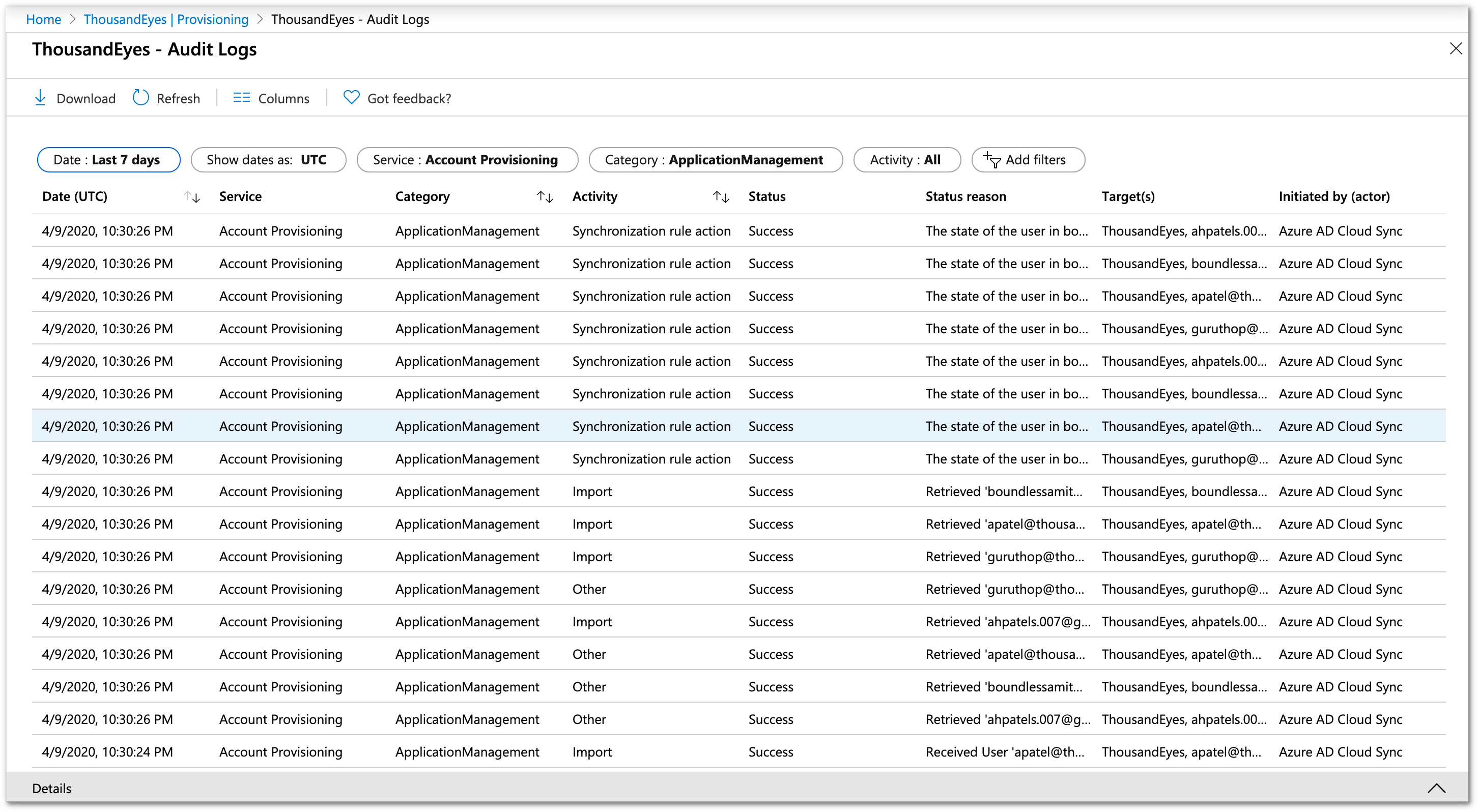Viewport: 1478px width, 812px height.
Task: Open Show dates as UTC filter
Action: pyautogui.click(x=269, y=160)
